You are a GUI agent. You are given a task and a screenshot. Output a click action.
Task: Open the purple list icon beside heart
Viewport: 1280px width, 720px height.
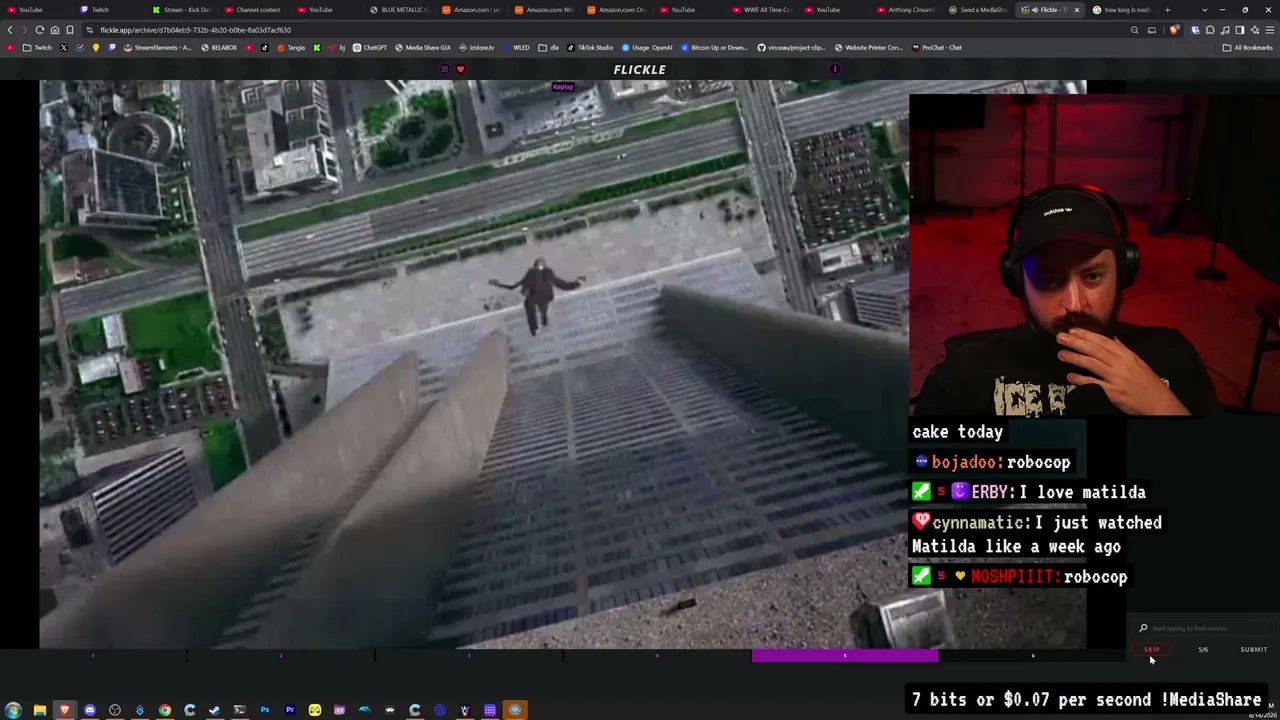tap(445, 69)
